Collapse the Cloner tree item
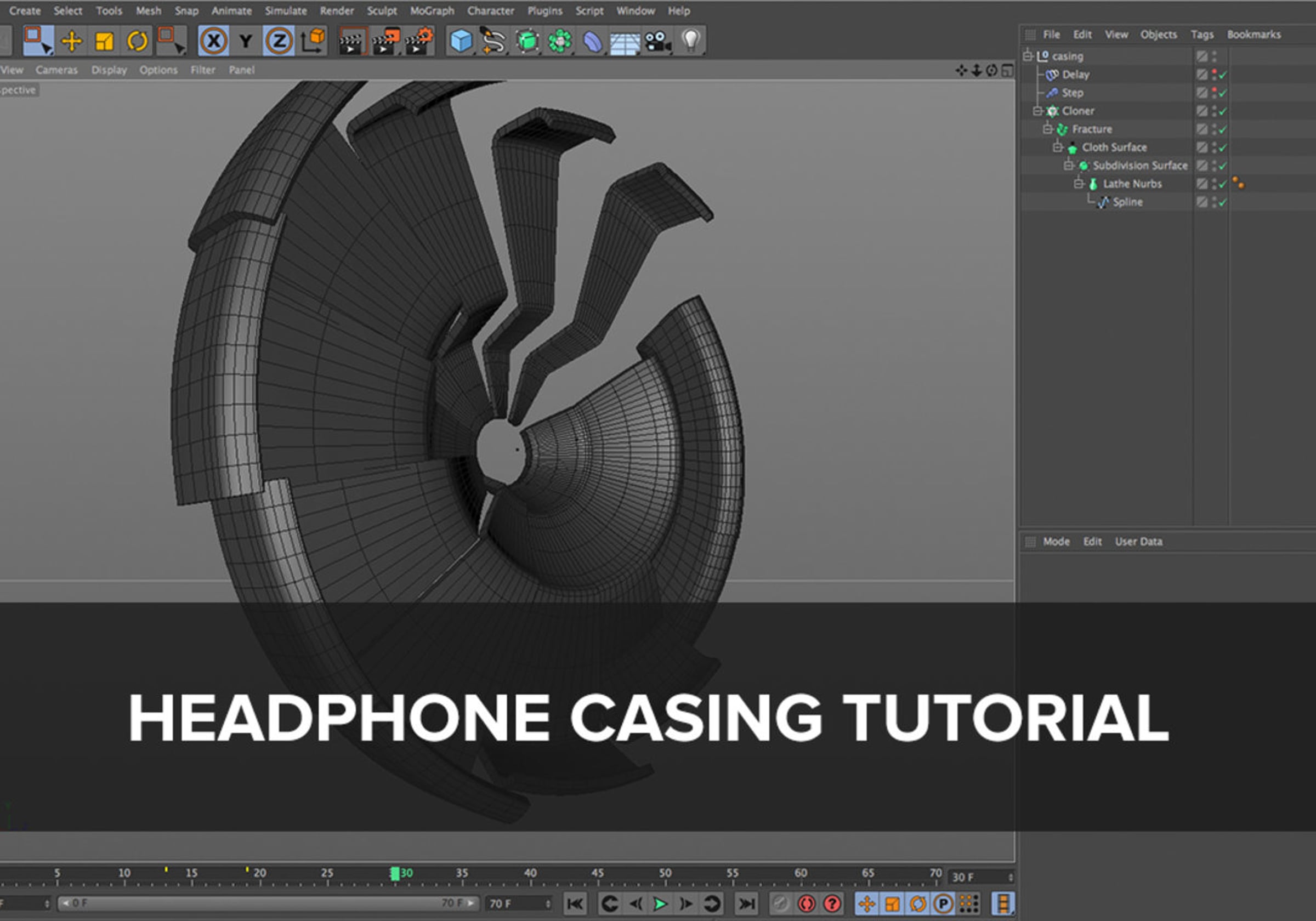Image resolution: width=1316 pixels, height=921 pixels. click(1037, 111)
